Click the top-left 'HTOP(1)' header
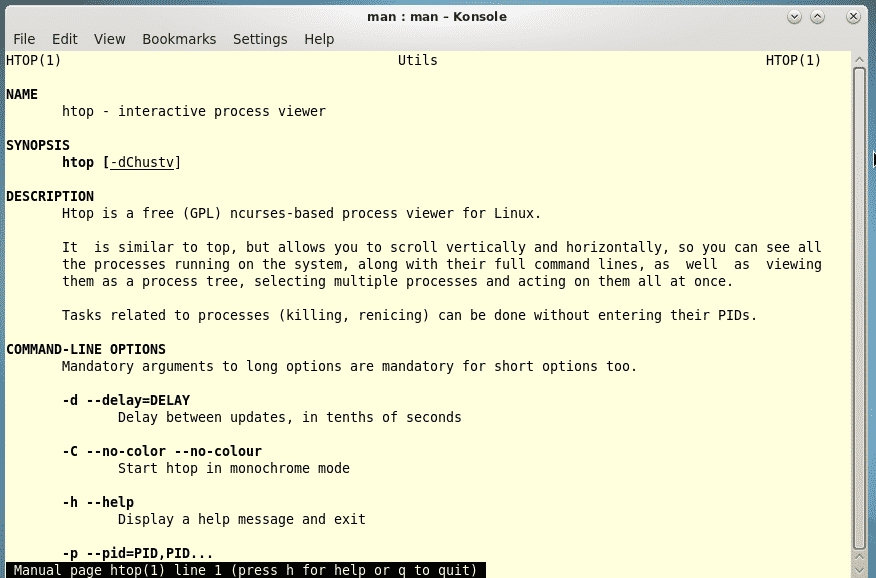 click(x=34, y=60)
